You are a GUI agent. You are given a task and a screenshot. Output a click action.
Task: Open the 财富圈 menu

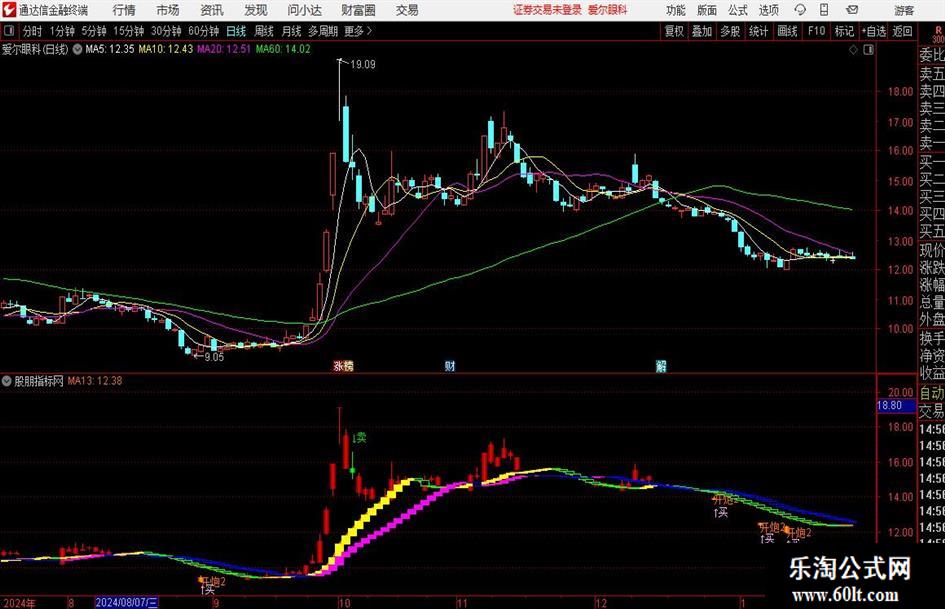click(x=358, y=10)
